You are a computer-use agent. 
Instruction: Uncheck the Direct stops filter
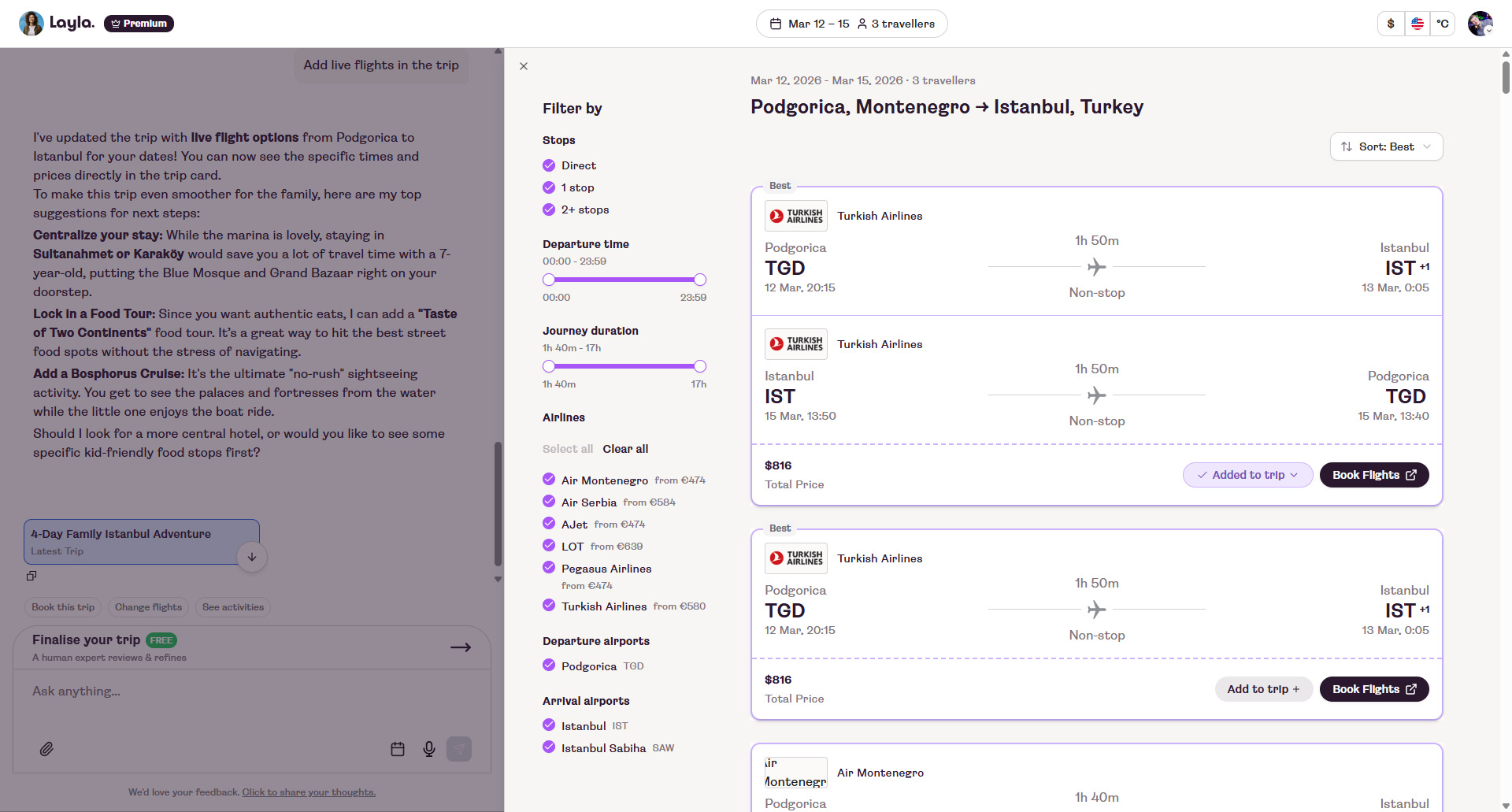pyautogui.click(x=549, y=165)
